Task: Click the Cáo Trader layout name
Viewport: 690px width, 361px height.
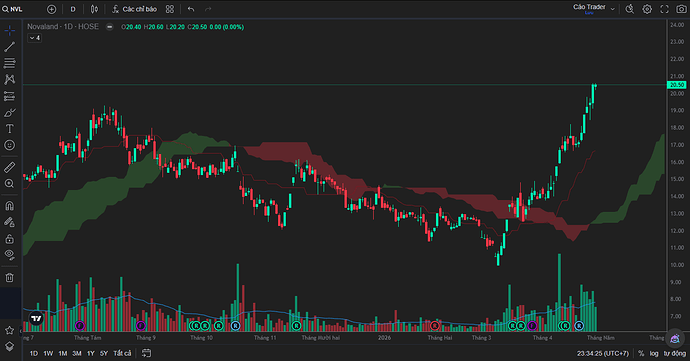Action: tap(589, 7)
